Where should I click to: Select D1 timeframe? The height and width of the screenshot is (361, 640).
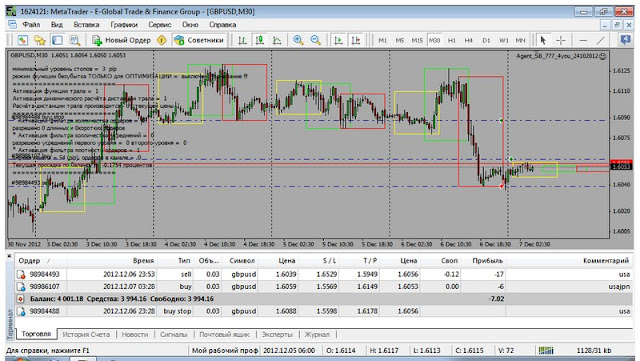(486, 40)
